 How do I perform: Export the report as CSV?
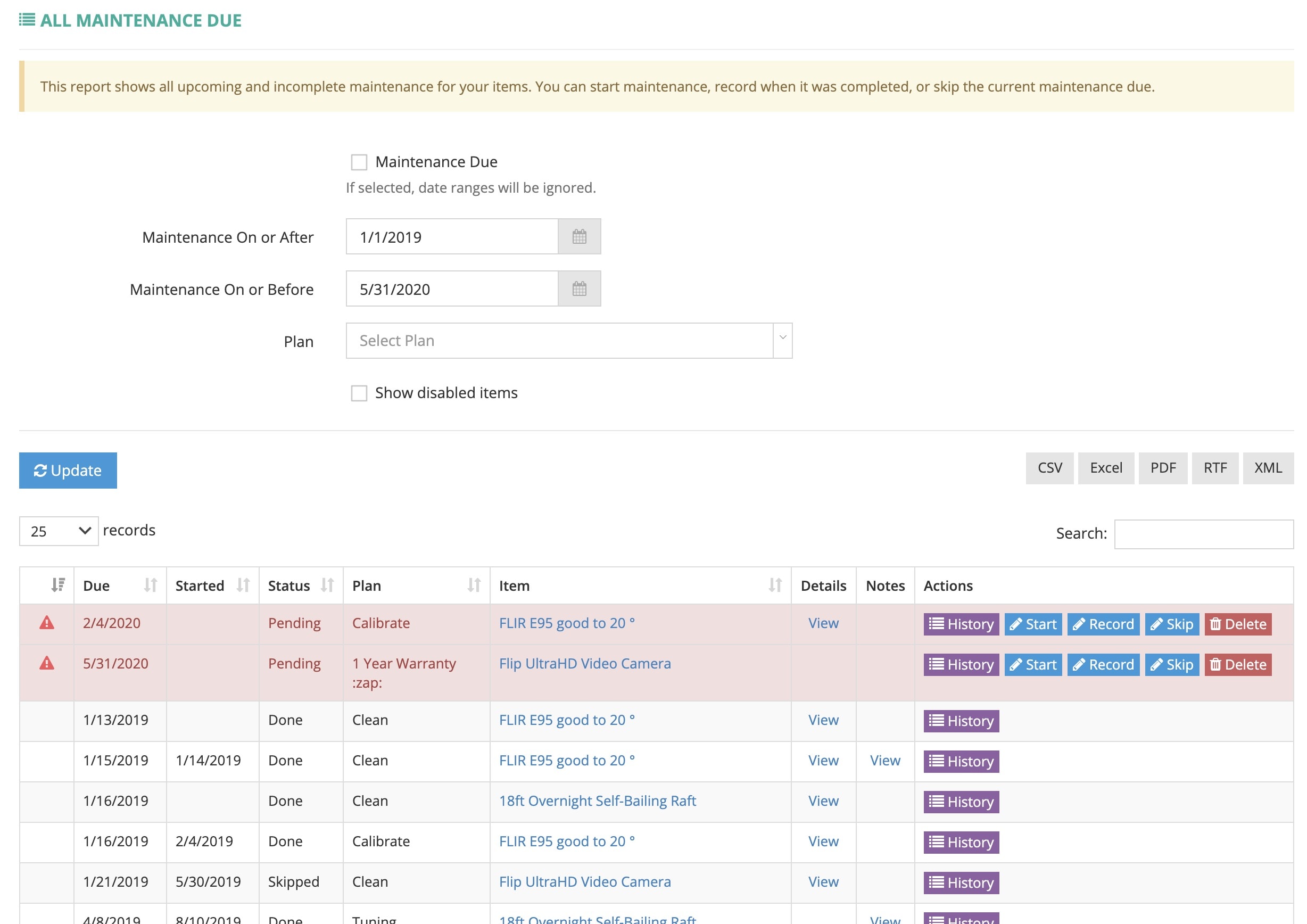(x=1049, y=468)
